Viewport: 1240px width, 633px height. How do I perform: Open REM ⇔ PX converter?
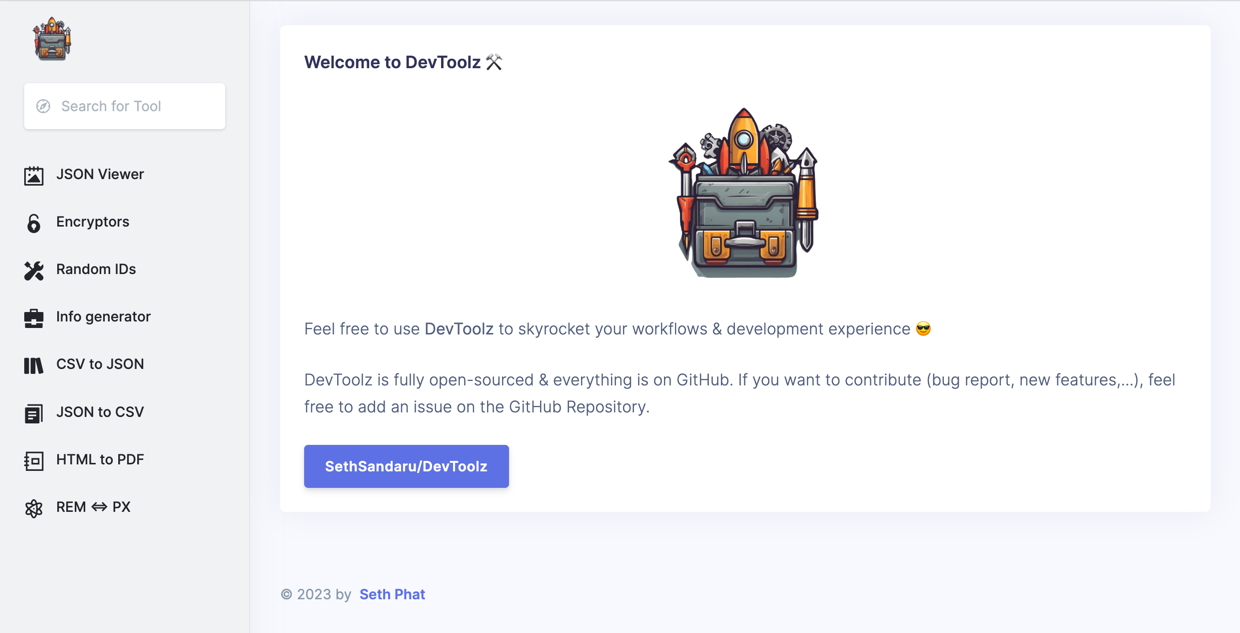93,507
